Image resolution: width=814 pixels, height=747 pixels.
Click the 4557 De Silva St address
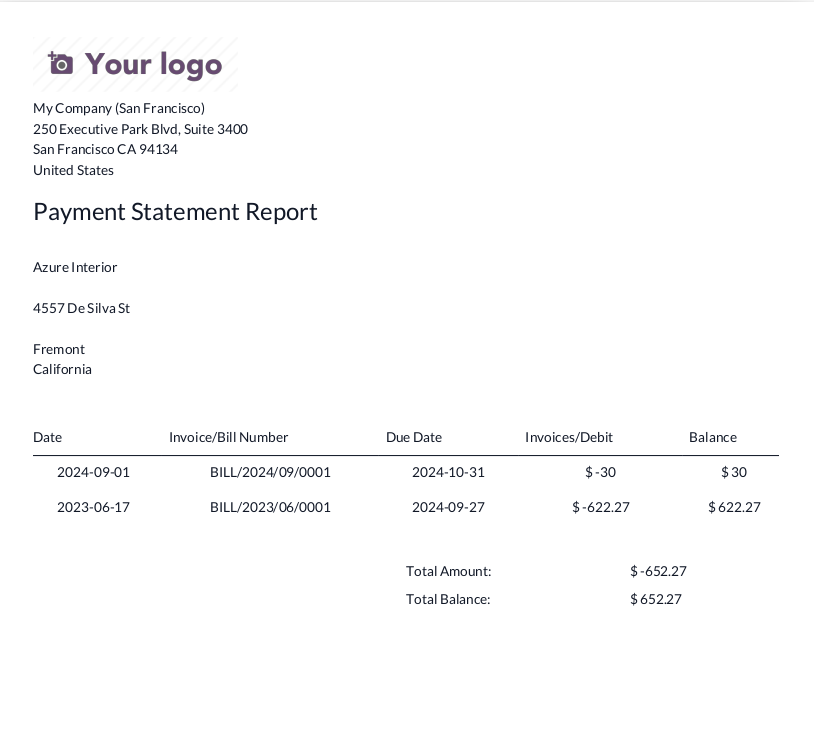point(81,308)
